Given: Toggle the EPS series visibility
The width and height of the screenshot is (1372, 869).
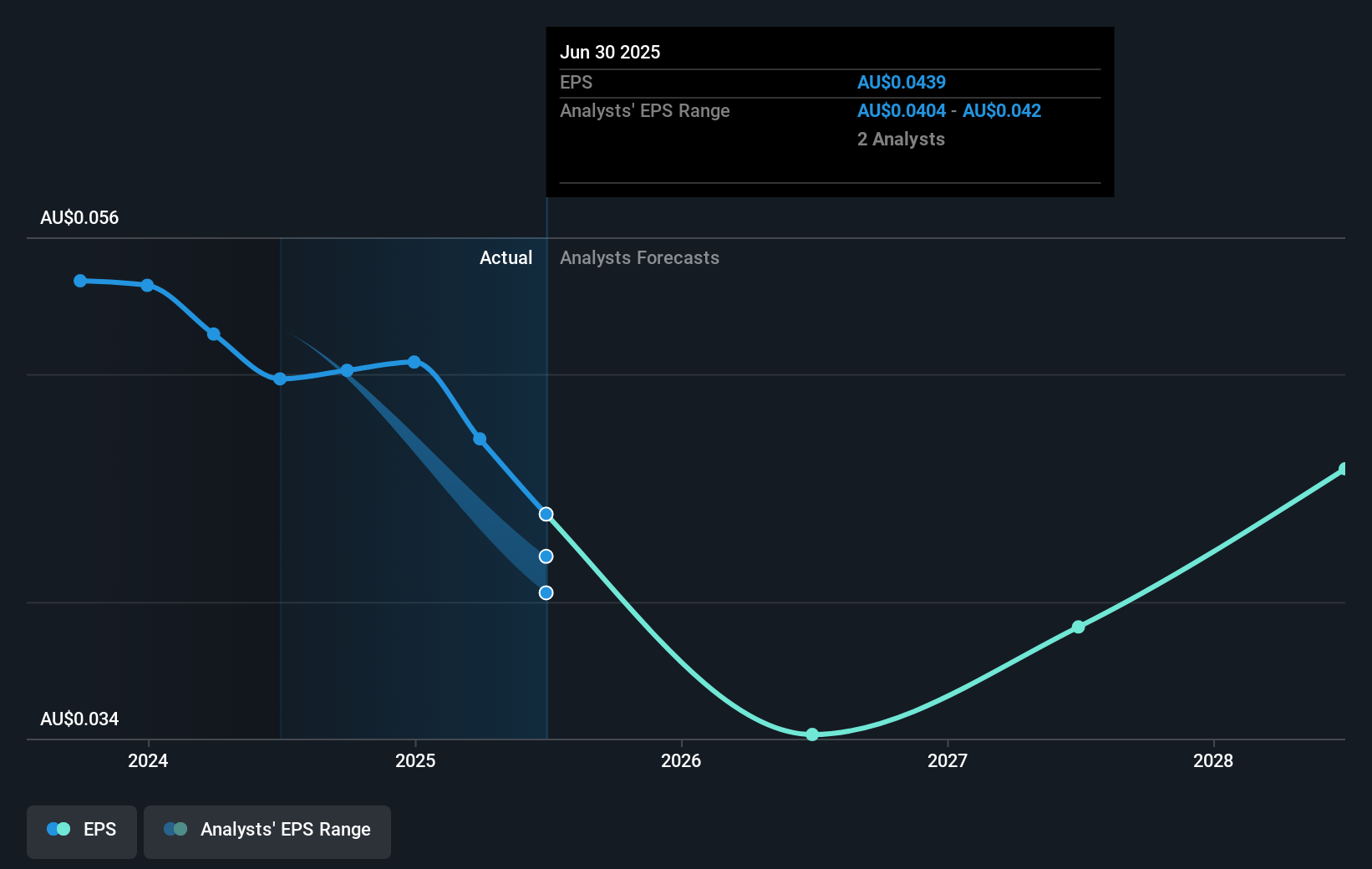Looking at the screenshot, I should (81, 831).
